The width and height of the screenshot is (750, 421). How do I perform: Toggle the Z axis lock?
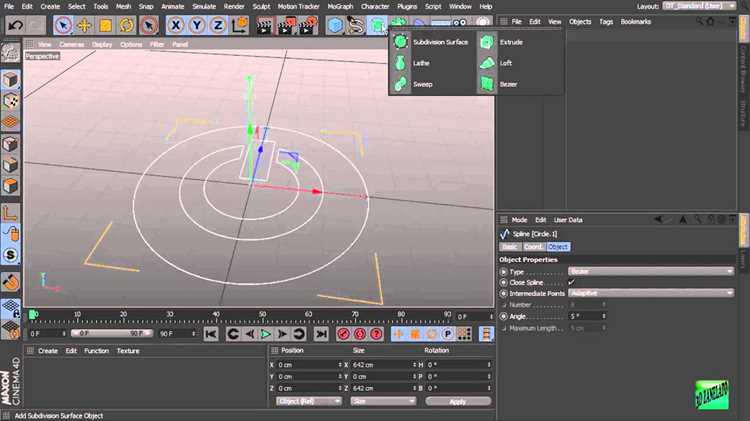pos(218,25)
